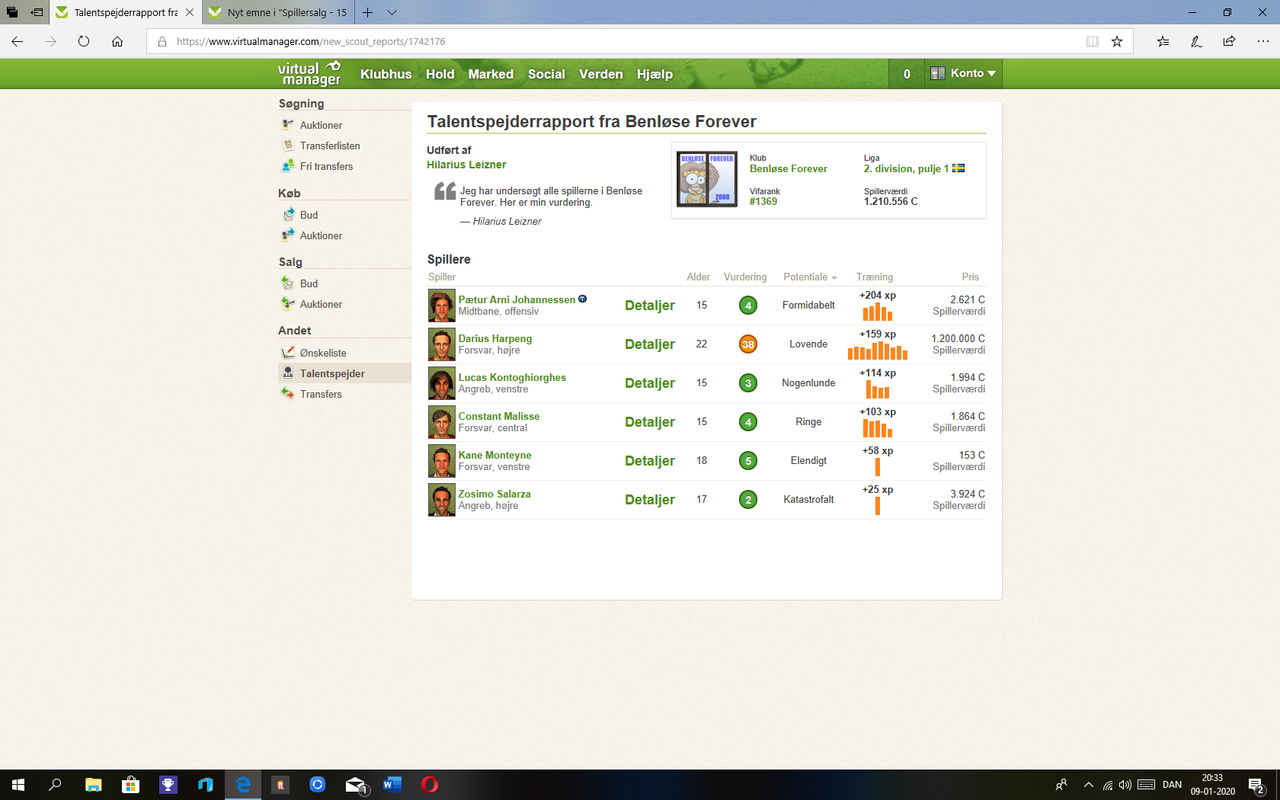Open Detaljer for Darius Harpeng
This screenshot has width=1280, height=800.
coord(650,344)
